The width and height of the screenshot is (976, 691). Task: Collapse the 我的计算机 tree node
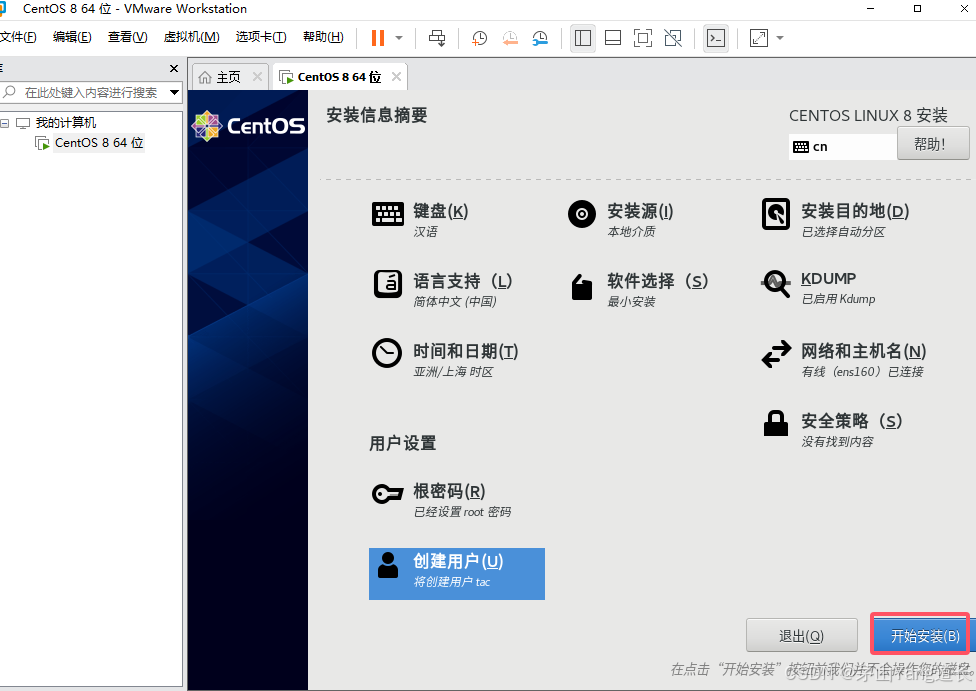click(5, 123)
